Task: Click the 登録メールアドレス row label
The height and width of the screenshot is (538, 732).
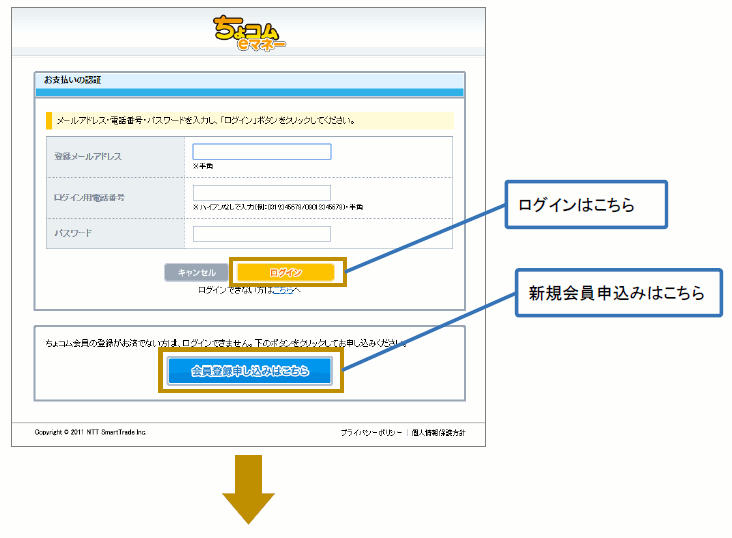Action: [89, 157]
